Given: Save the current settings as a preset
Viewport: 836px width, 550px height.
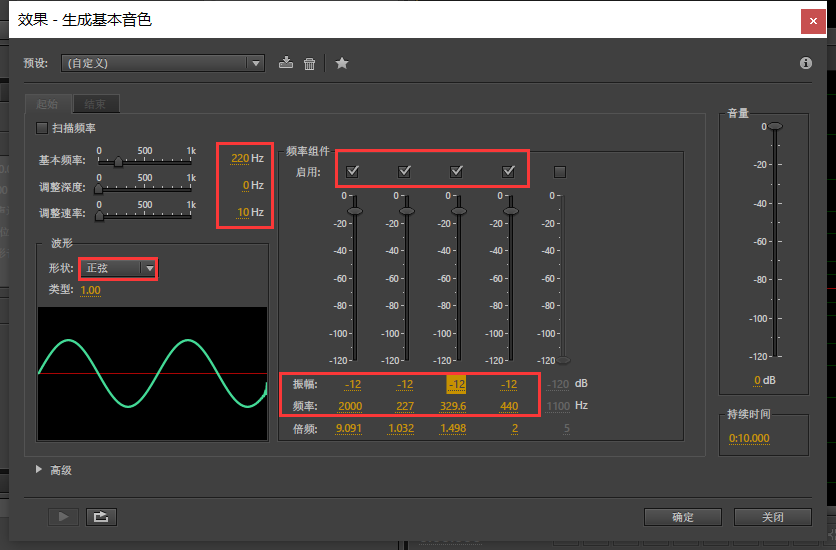Looking at the screenshot, I should coord(286,63).
